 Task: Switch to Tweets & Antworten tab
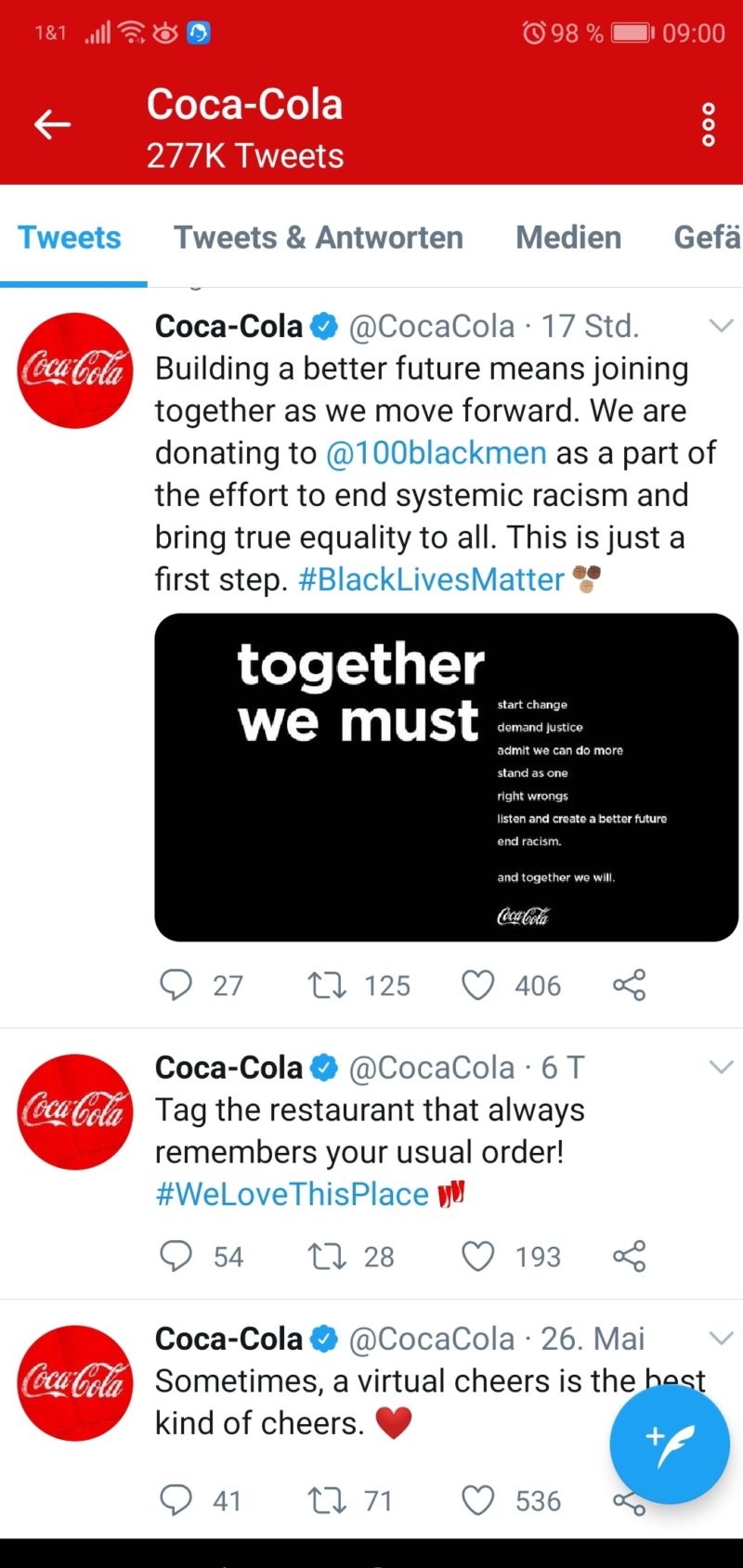coord(318,238)
